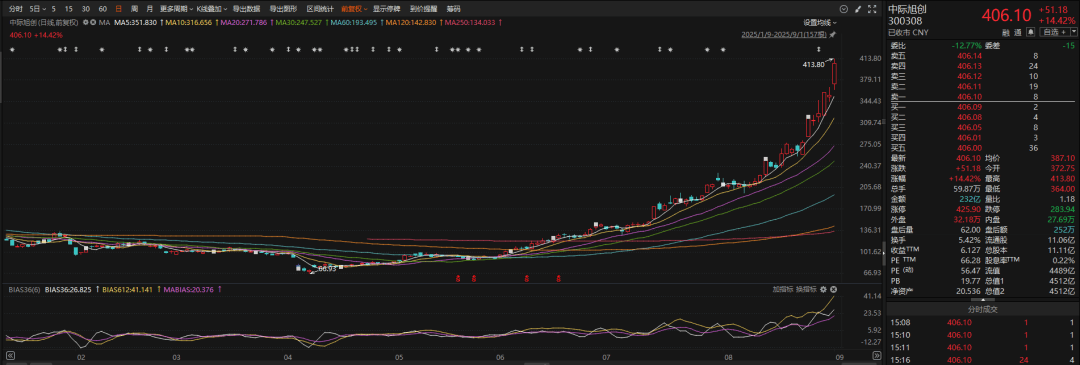Viewport: 1080px width, 365px height.
Task: Click the clock-style circle icon above the chart
Action: point(844,9)
